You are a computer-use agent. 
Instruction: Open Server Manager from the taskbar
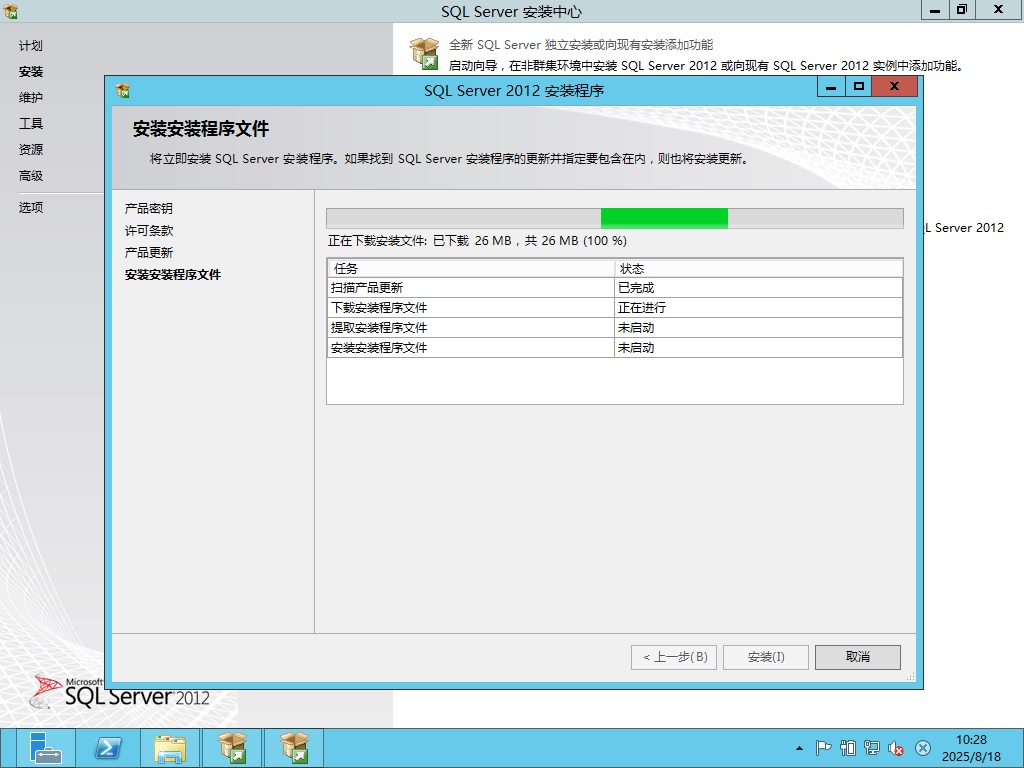point(44,748)
